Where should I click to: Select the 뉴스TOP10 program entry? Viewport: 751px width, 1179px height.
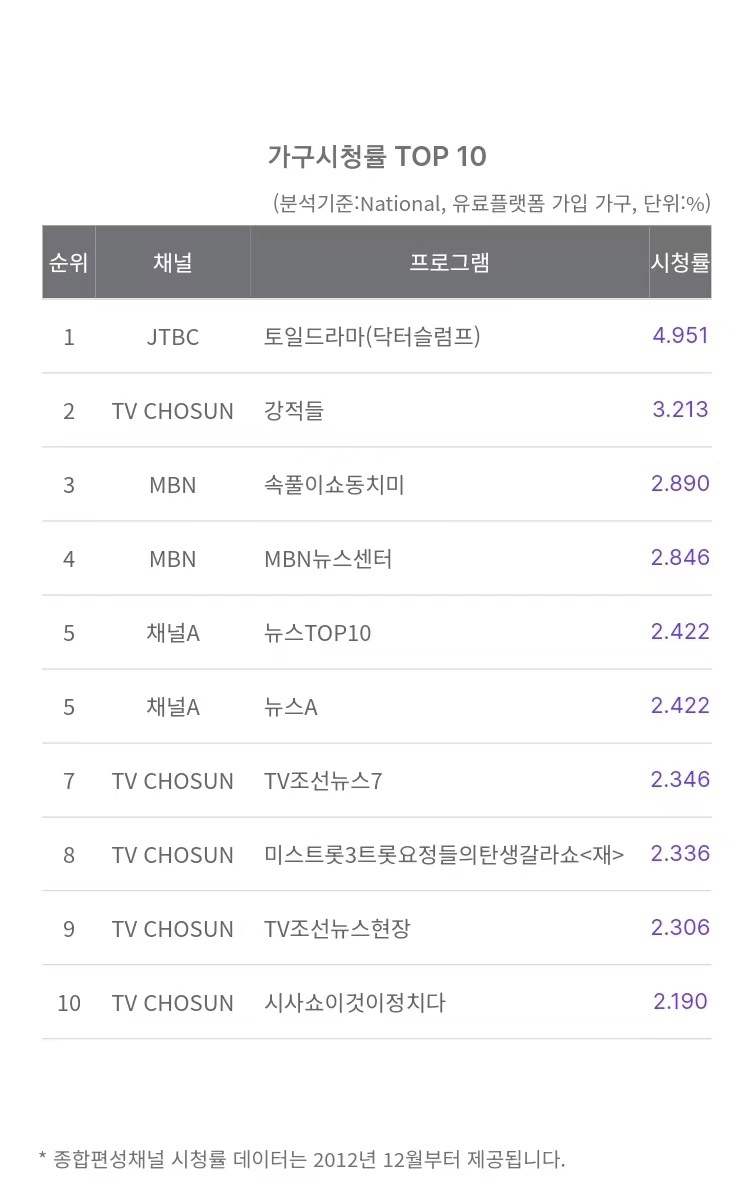[318, 633]
